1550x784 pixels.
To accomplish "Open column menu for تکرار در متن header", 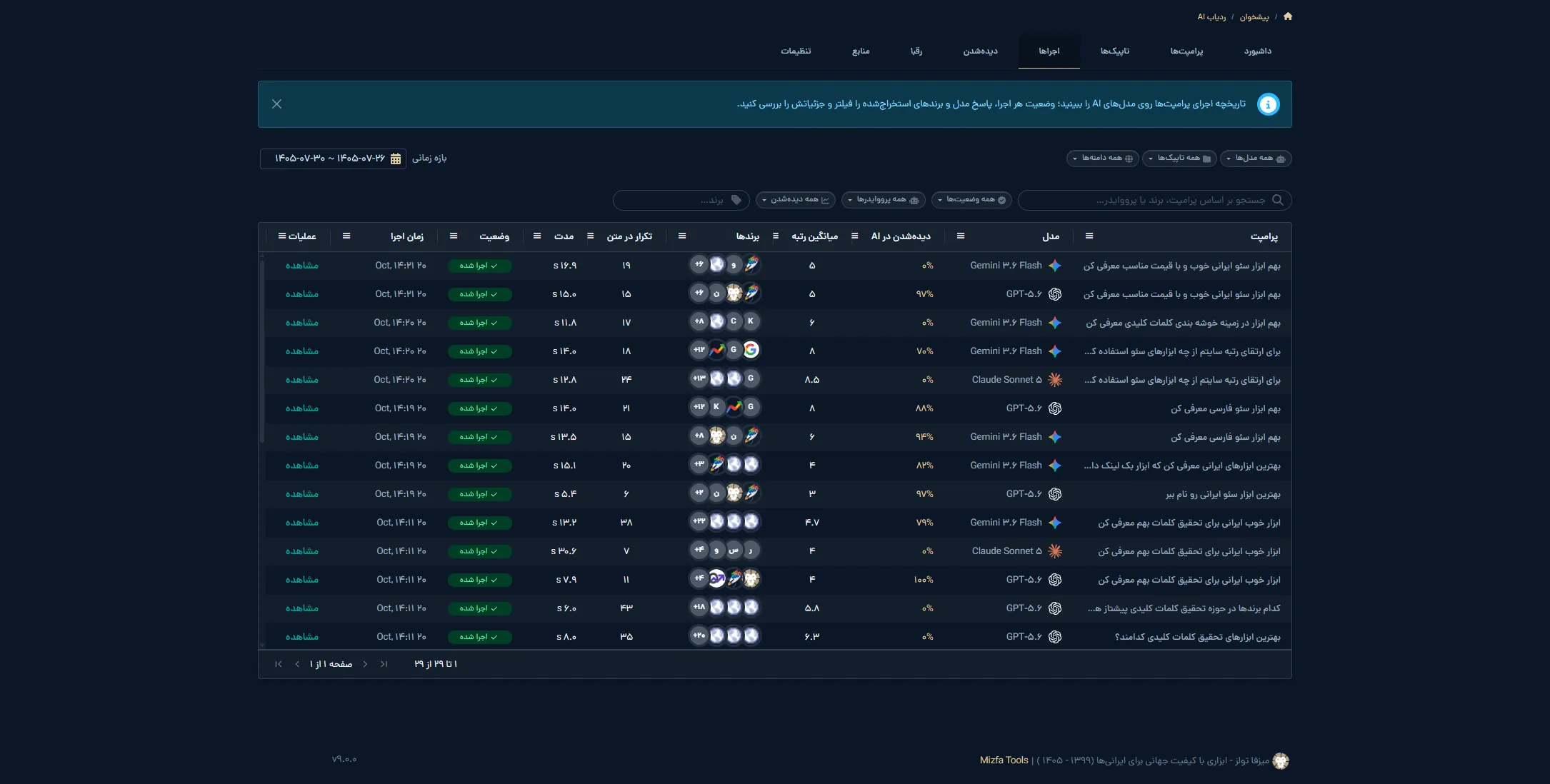I will point(590,236).
